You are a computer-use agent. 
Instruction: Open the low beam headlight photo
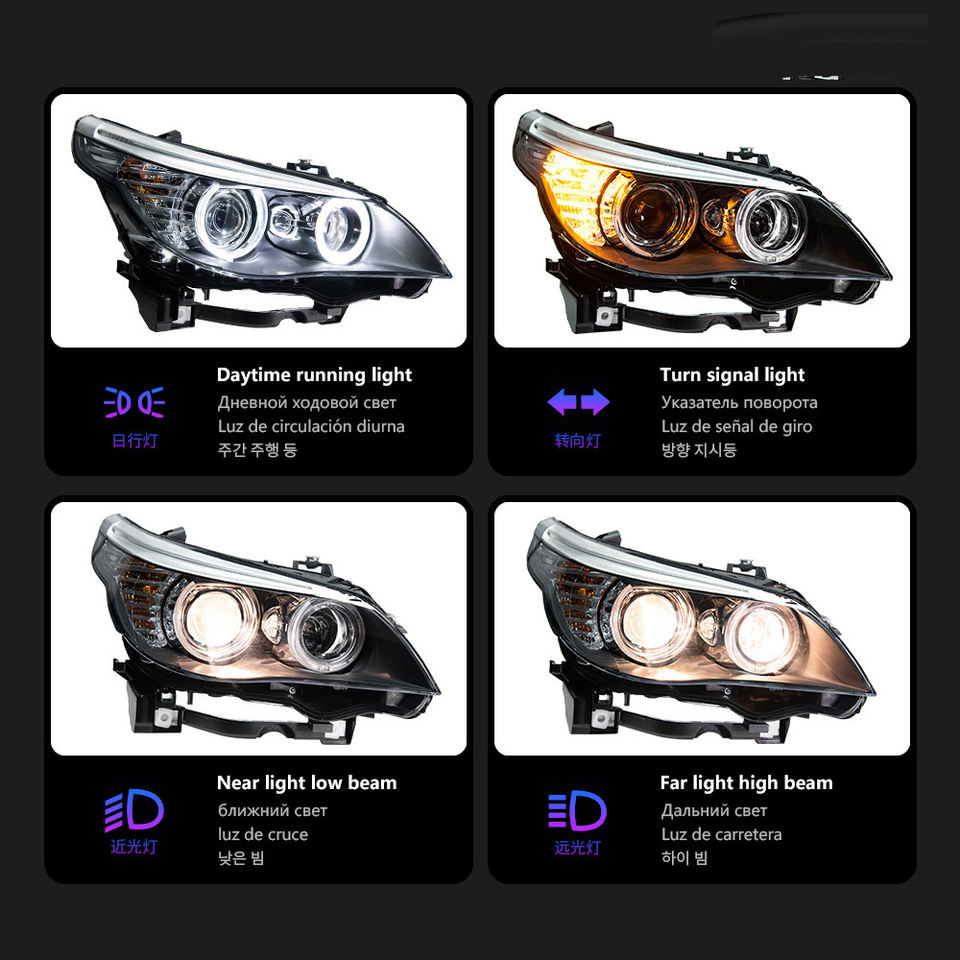258,628
